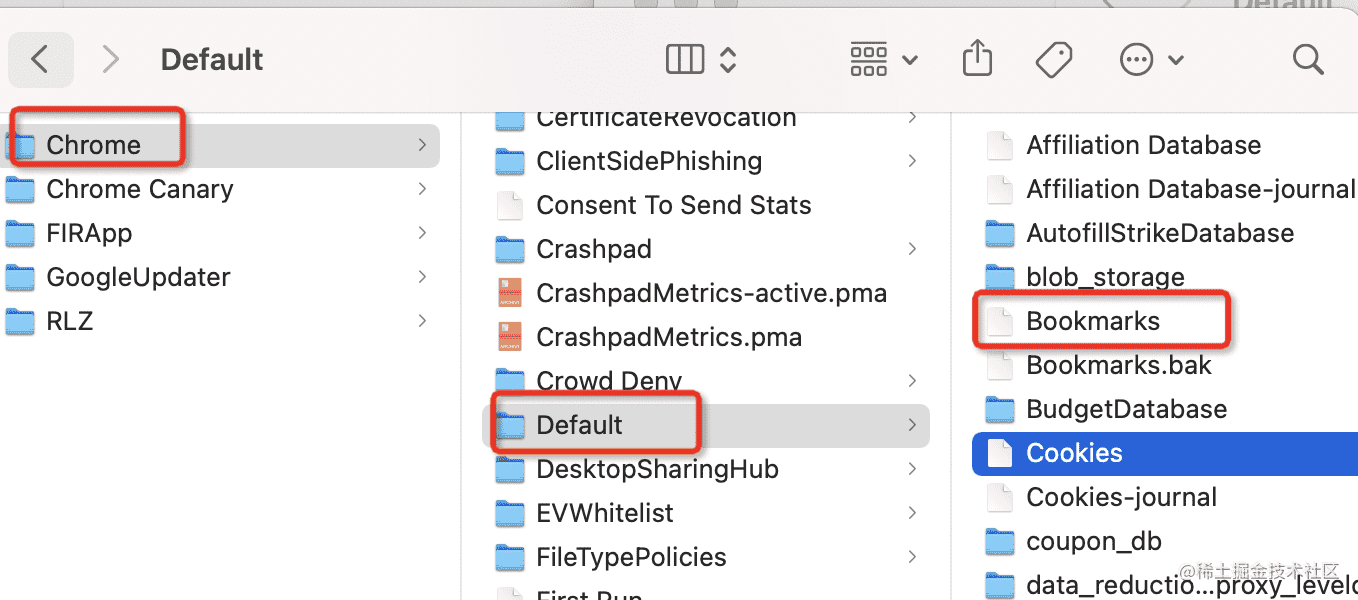Select the Bookmarks file

[x=1092, y=321]
